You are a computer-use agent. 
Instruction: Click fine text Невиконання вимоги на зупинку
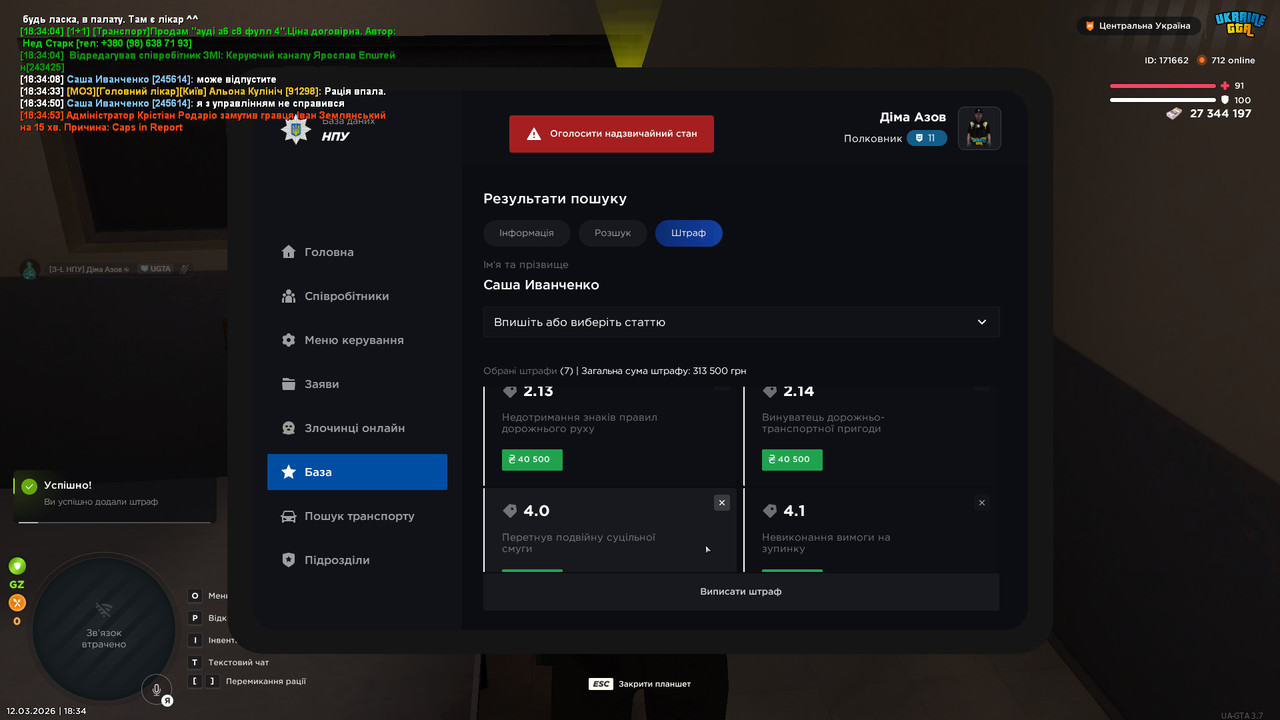[826, 543]
